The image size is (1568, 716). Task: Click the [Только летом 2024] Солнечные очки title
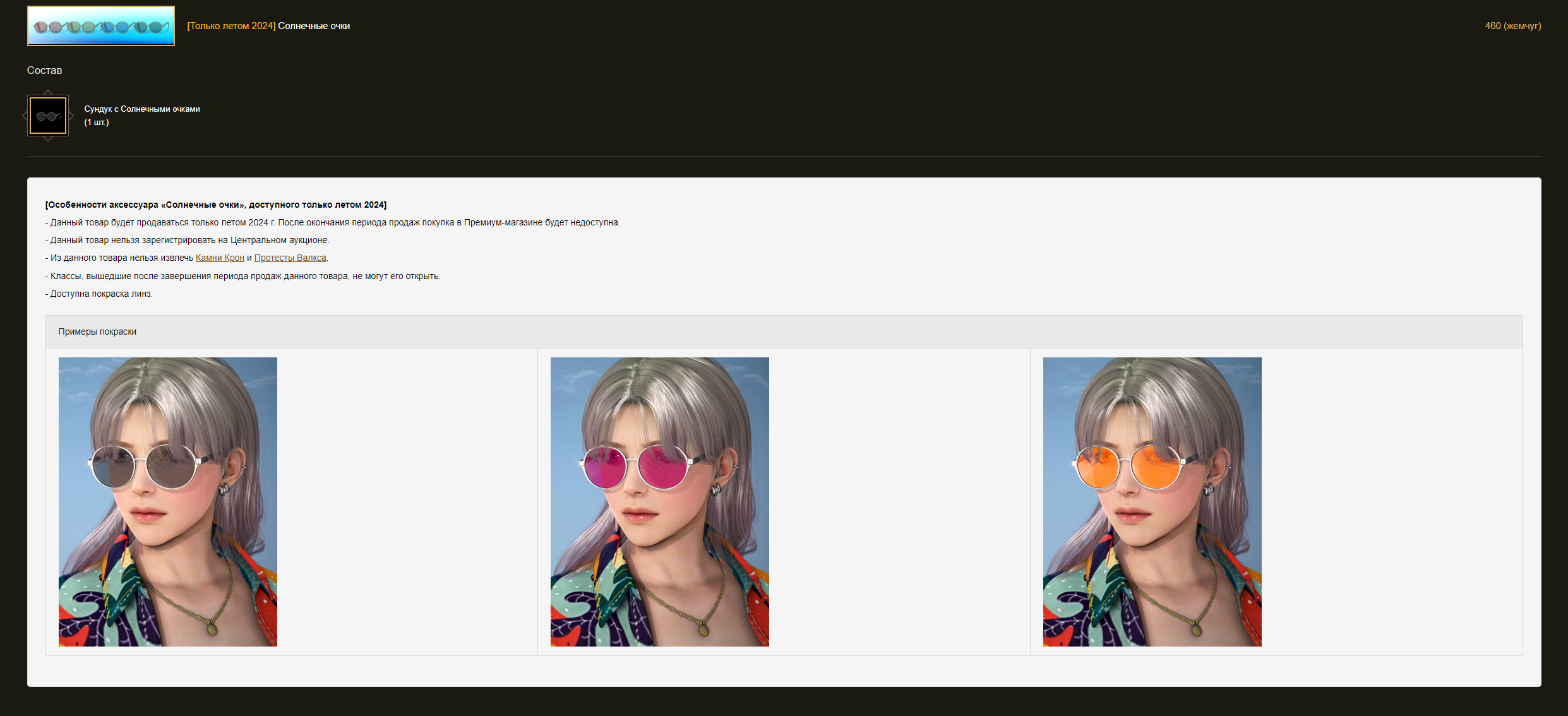268,26
